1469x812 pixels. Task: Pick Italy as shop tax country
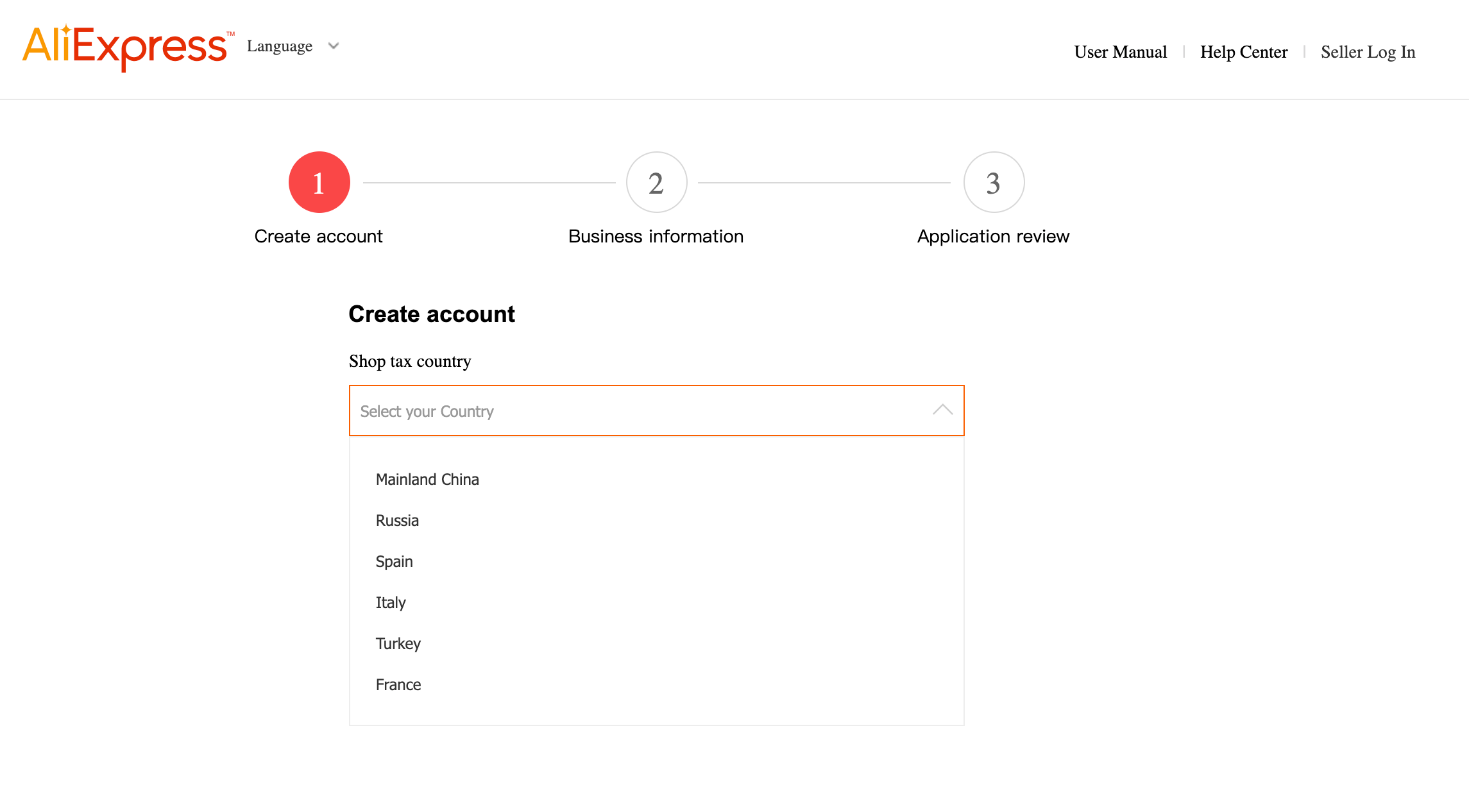[x=656, y=603]
